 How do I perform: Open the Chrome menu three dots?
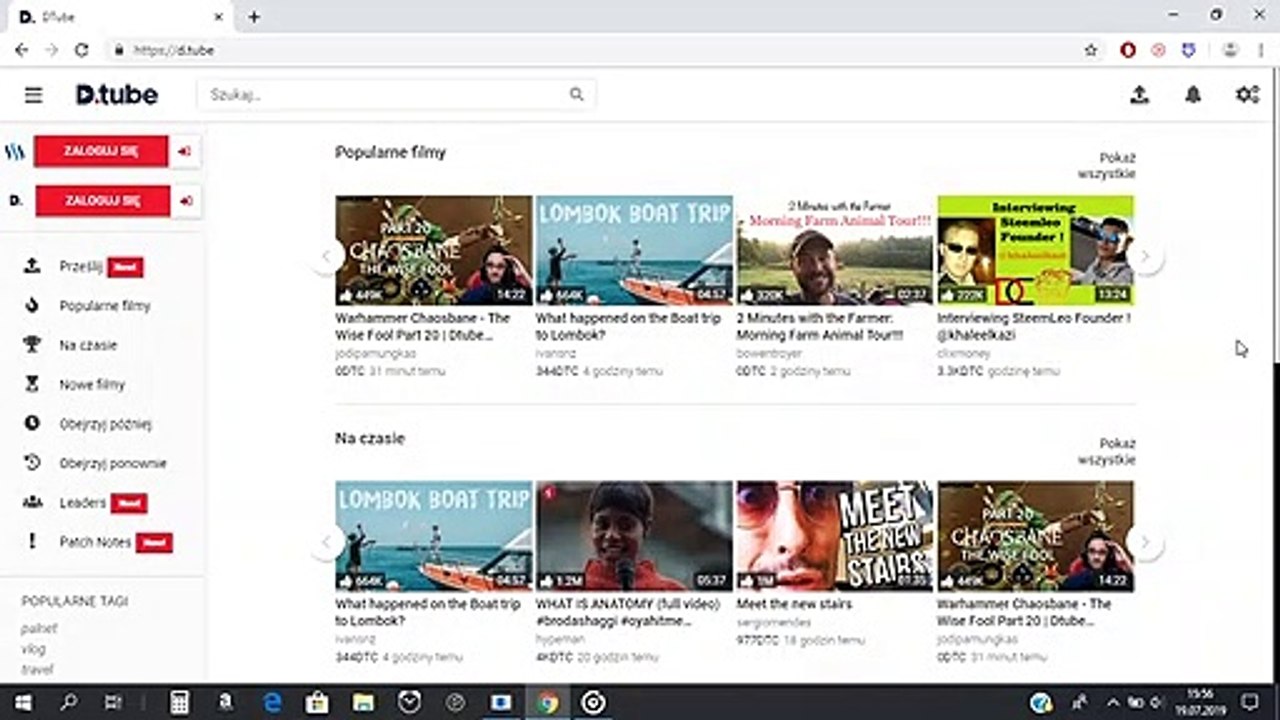click(x=1260, y=50)
